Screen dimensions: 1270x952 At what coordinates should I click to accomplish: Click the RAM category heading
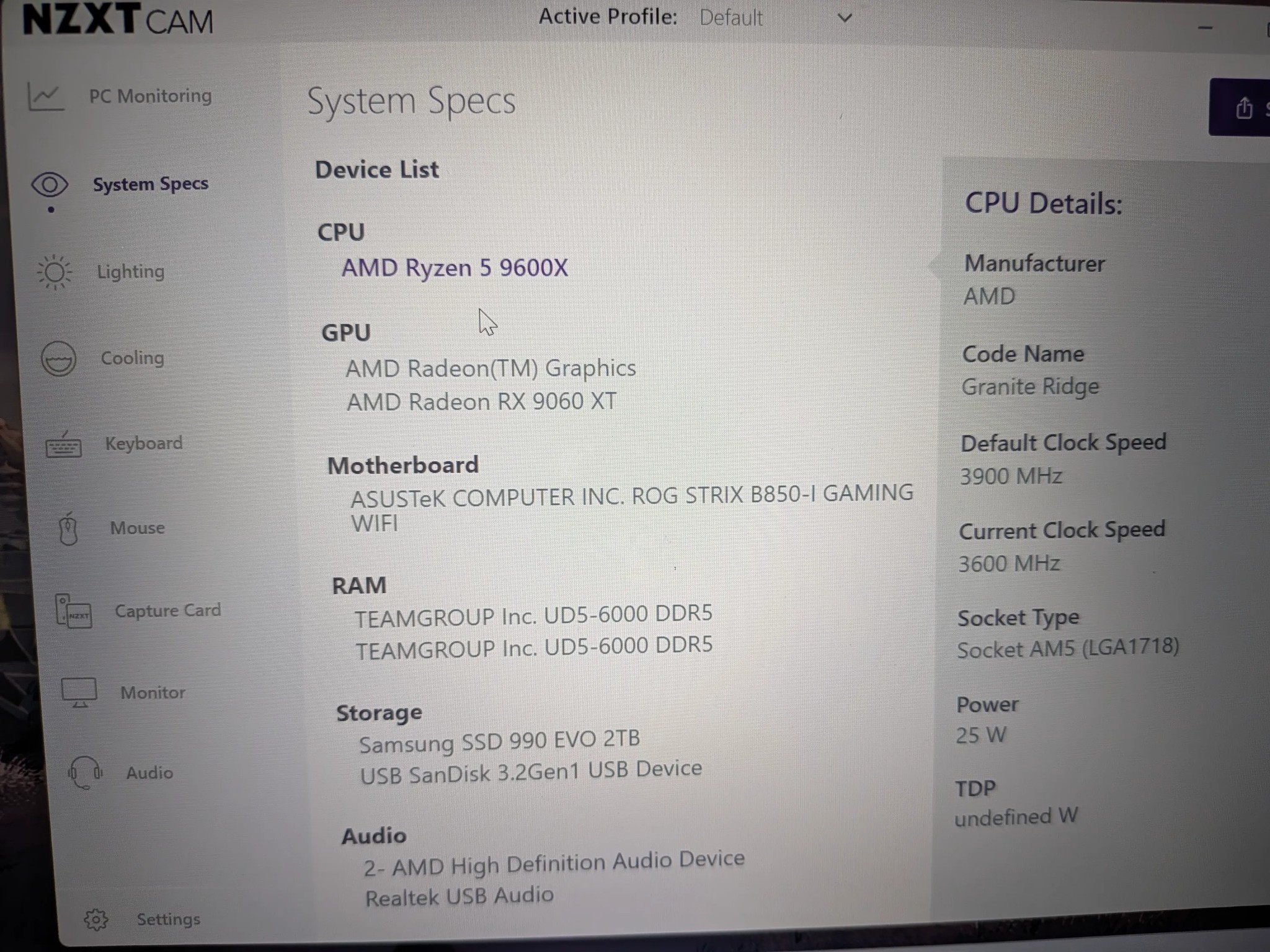(x=359, y=586)
